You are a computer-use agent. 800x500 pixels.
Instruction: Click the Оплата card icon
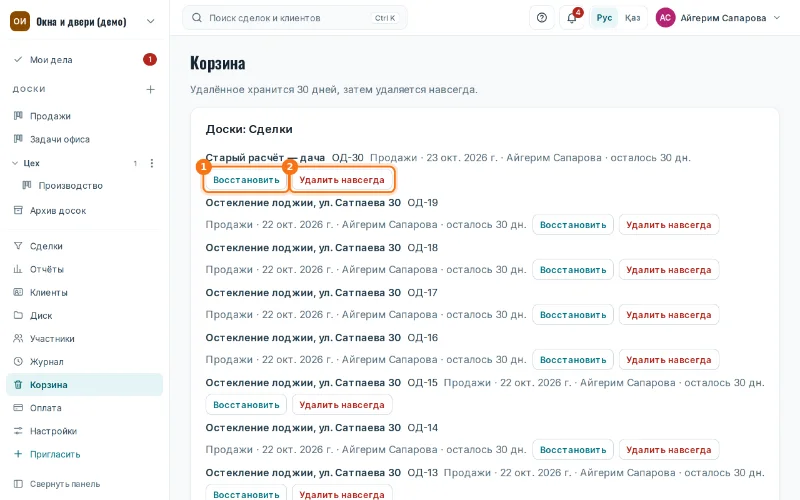(x=18, y=408)
